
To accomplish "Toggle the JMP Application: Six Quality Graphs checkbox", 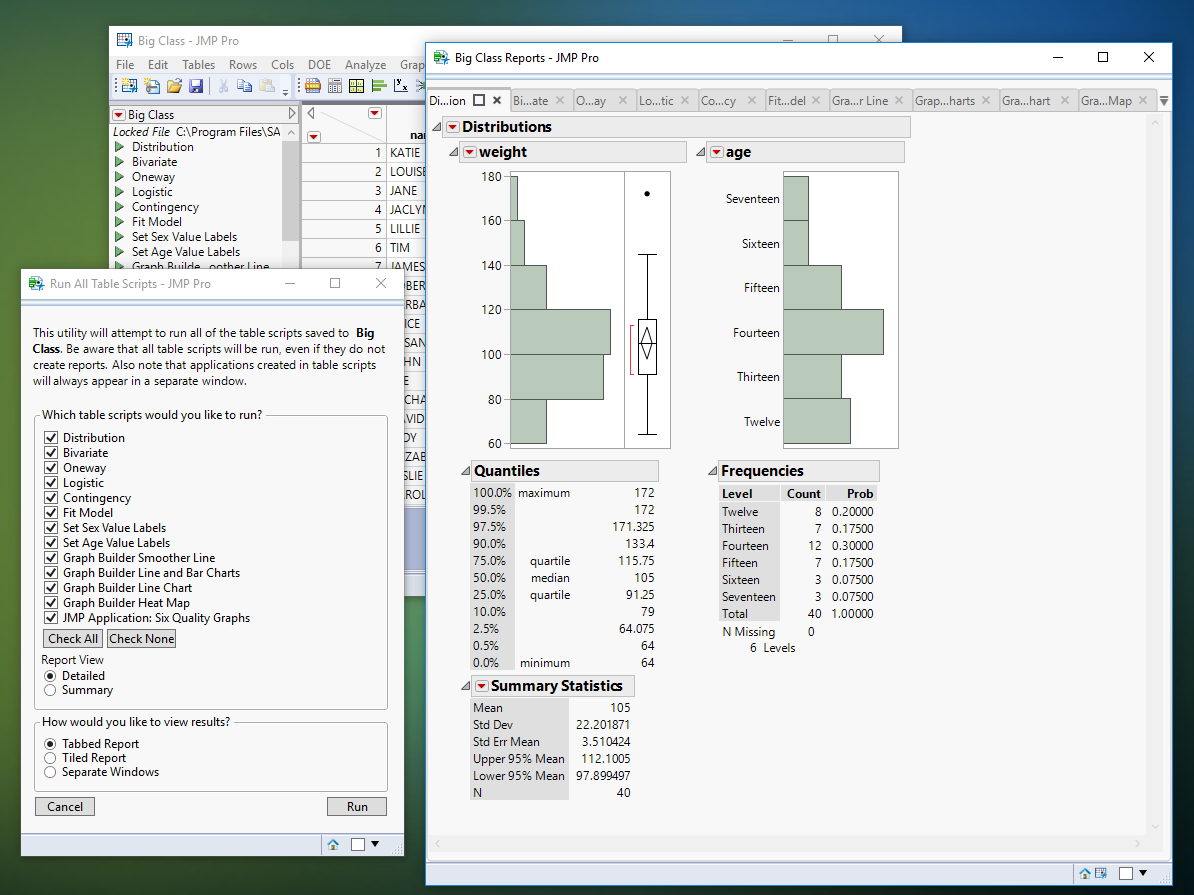I will (x=50, y=617).
